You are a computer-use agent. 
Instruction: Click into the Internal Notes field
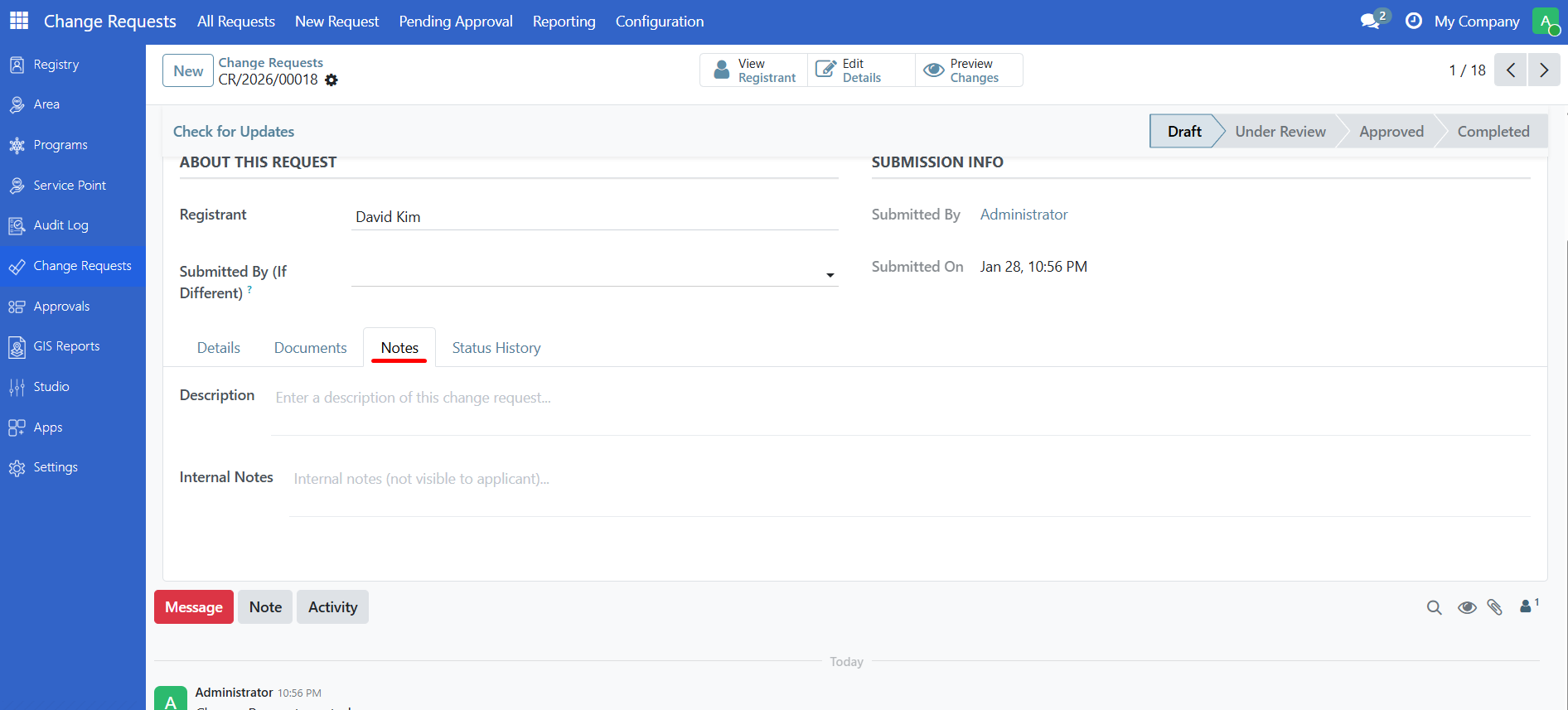[908, 480]
